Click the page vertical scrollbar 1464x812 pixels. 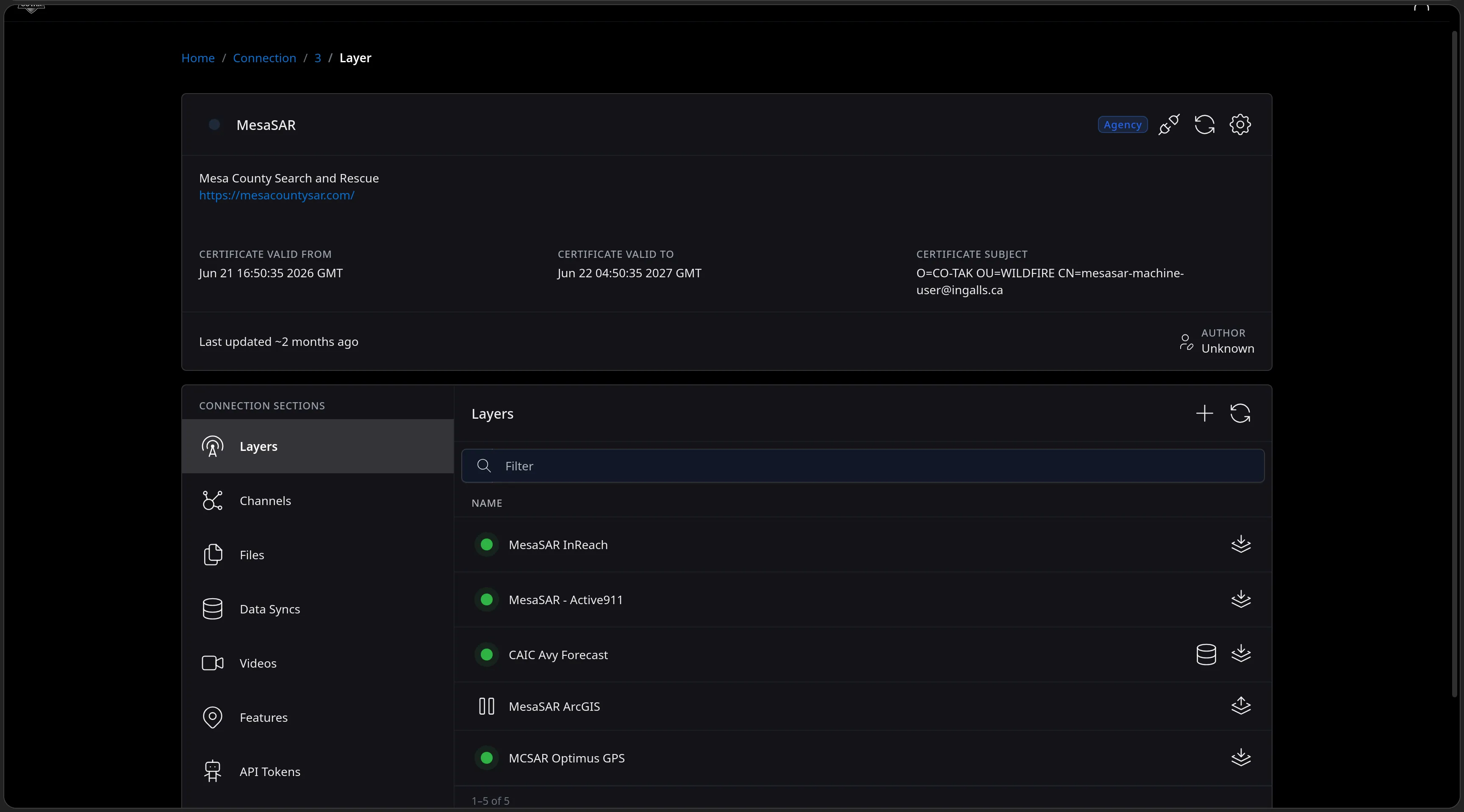point(1455,363)
